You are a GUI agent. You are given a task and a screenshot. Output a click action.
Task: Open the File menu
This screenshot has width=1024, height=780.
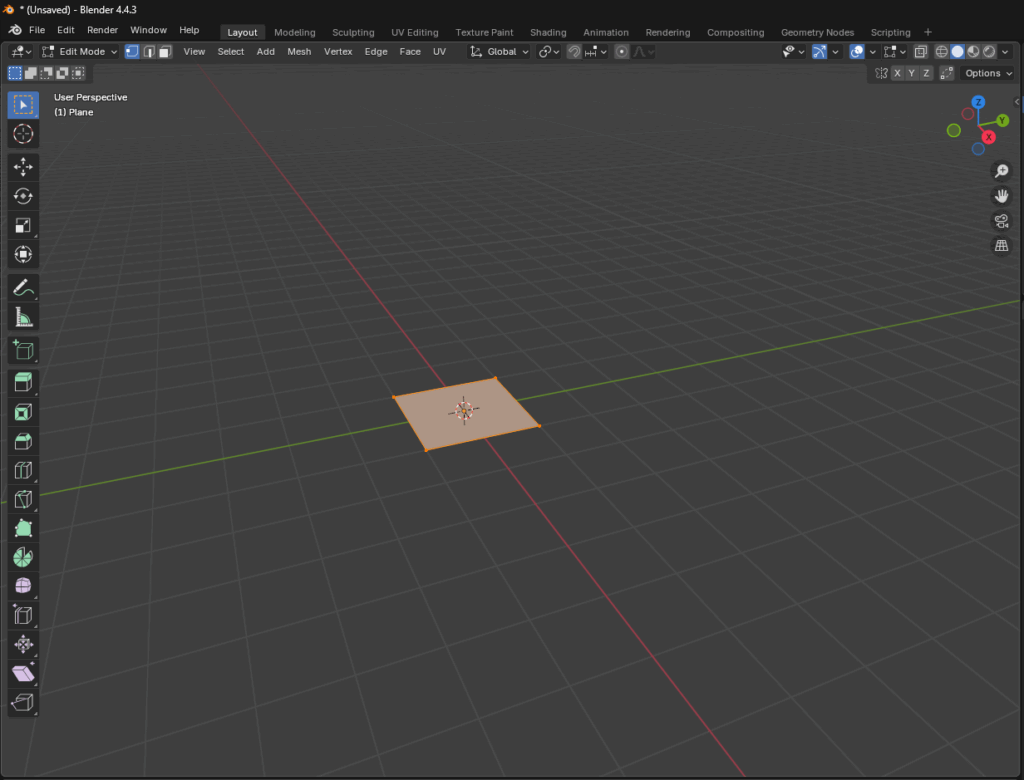(x=37, y=30)
